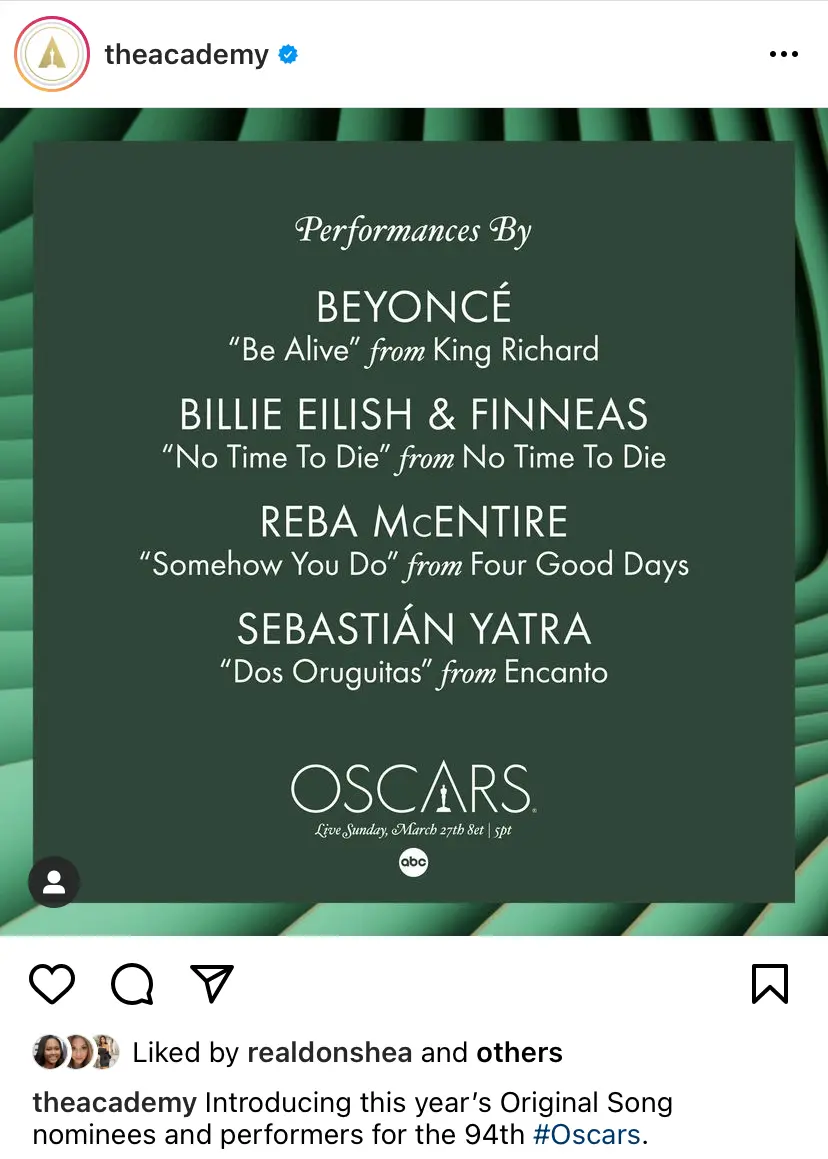Open comments with speech bubble icon
Viewport: 828px width, 1159px height.
[132, 984]
